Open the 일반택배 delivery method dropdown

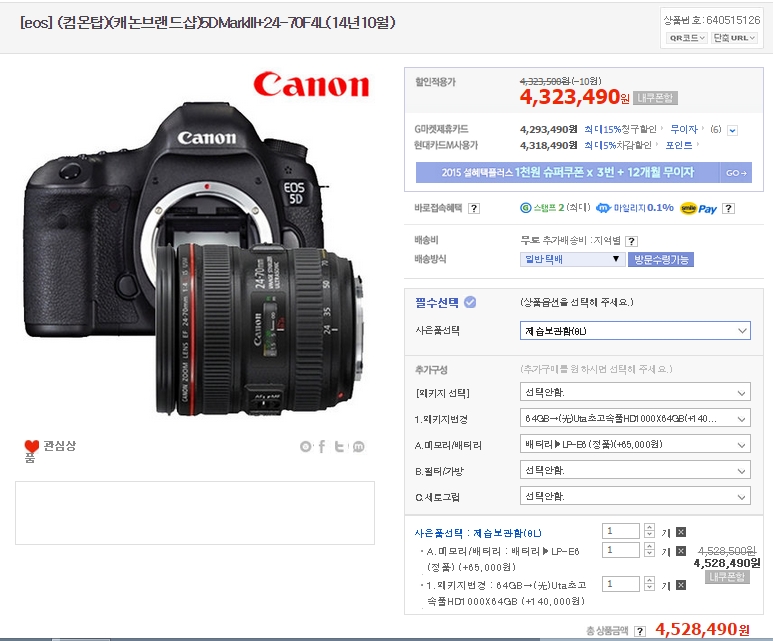pyautogui.click(x=572, y=259)
